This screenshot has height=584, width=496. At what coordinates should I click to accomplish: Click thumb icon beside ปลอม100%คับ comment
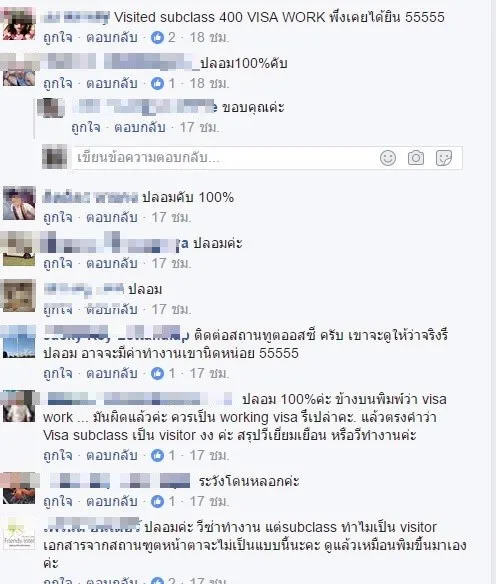click(158, 83)
